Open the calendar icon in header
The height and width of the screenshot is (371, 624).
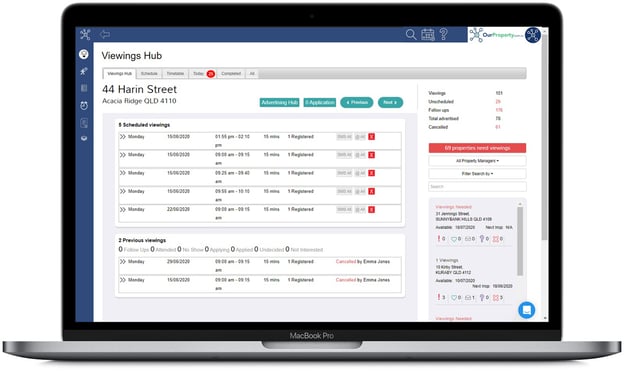[428, 35]
